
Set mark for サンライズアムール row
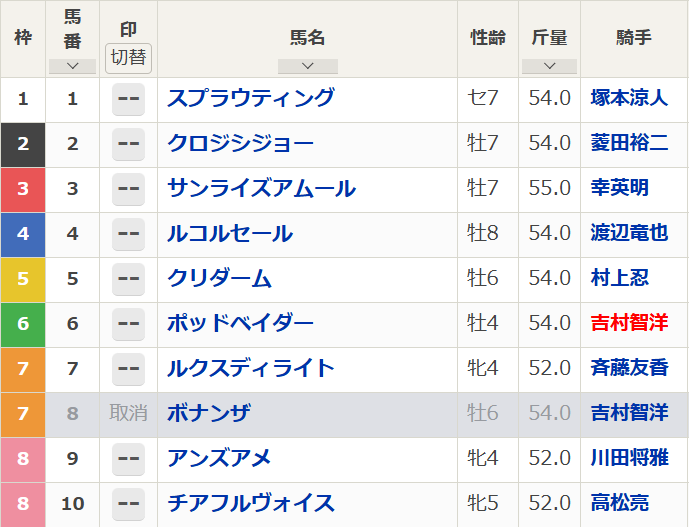click(128, 189)
